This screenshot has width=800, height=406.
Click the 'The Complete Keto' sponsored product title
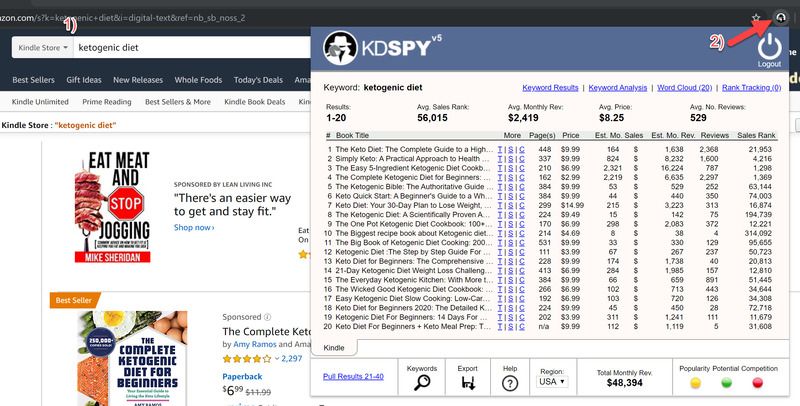pyautogui.click(x=266, y=332)
